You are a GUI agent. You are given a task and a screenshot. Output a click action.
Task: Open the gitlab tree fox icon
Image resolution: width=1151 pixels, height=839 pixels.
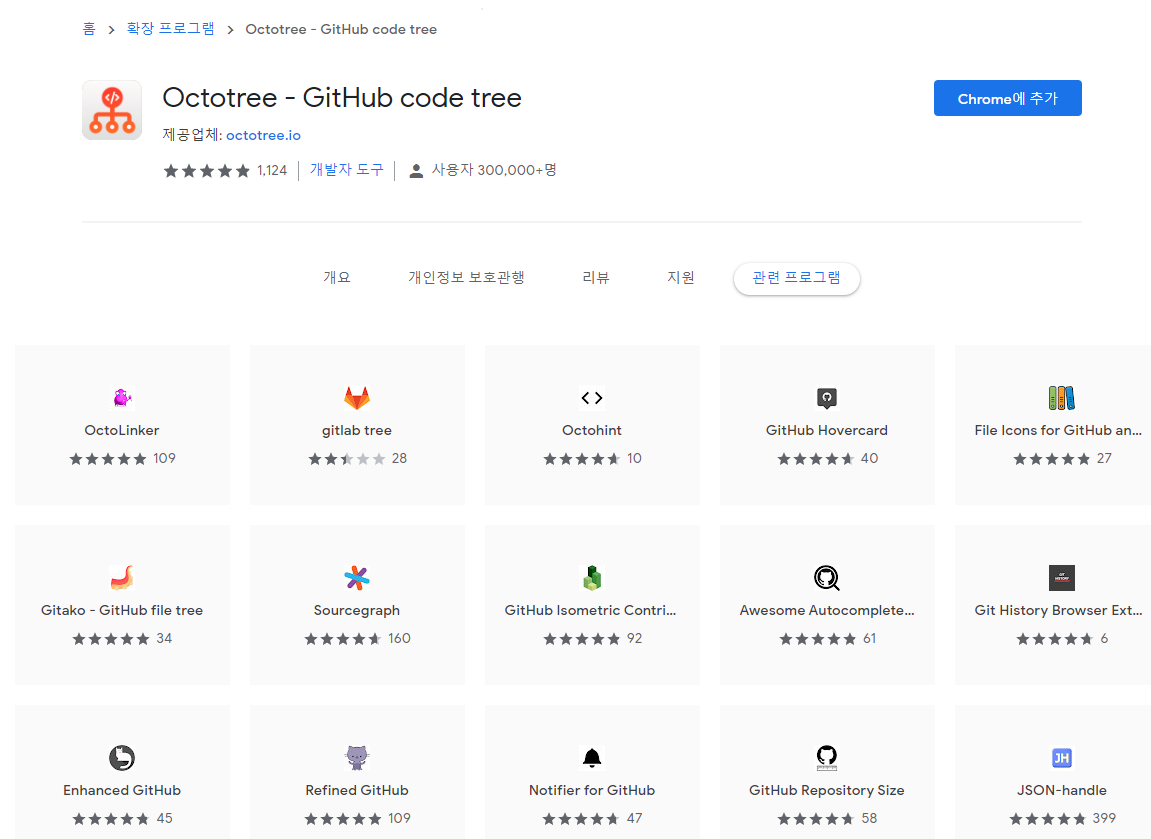click(x=357, y=398)
